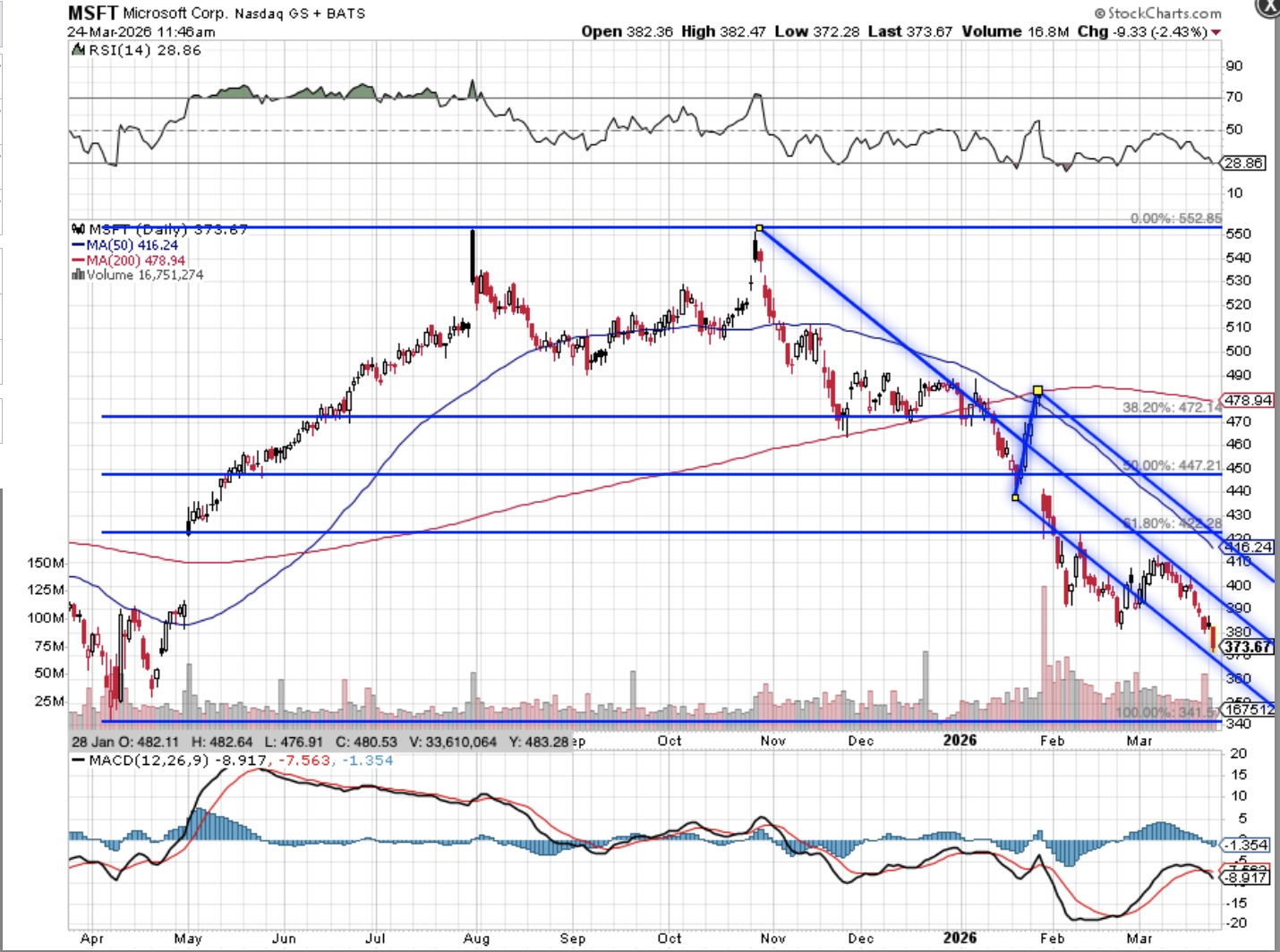Click the red -7.563 MACD signal value
The image size is (1280, 952).
[305, 761]
